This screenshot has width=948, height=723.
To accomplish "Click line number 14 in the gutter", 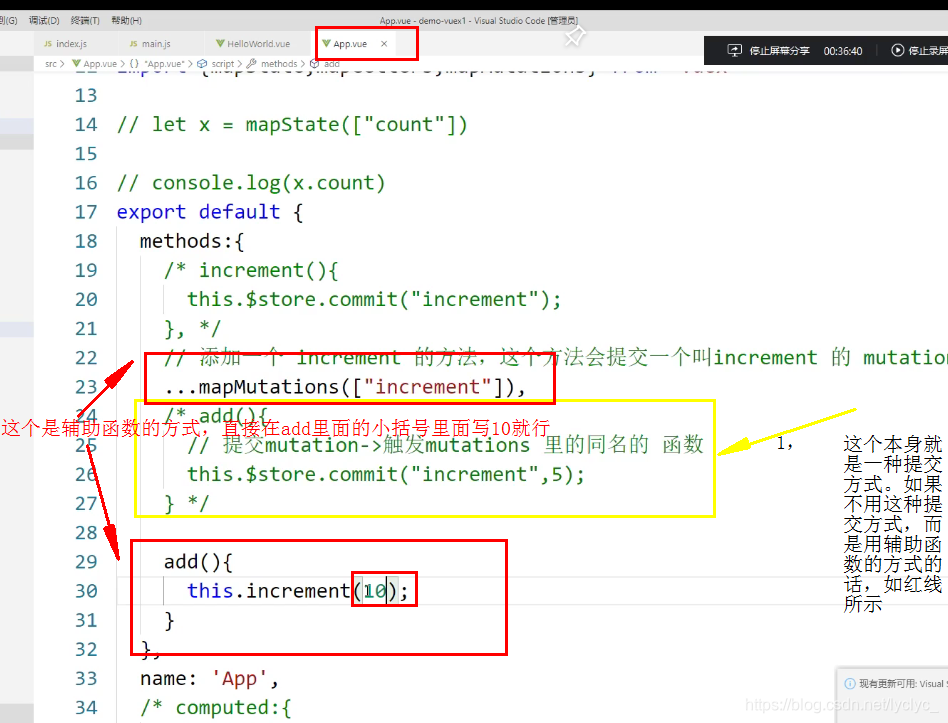I will (86, 125).
